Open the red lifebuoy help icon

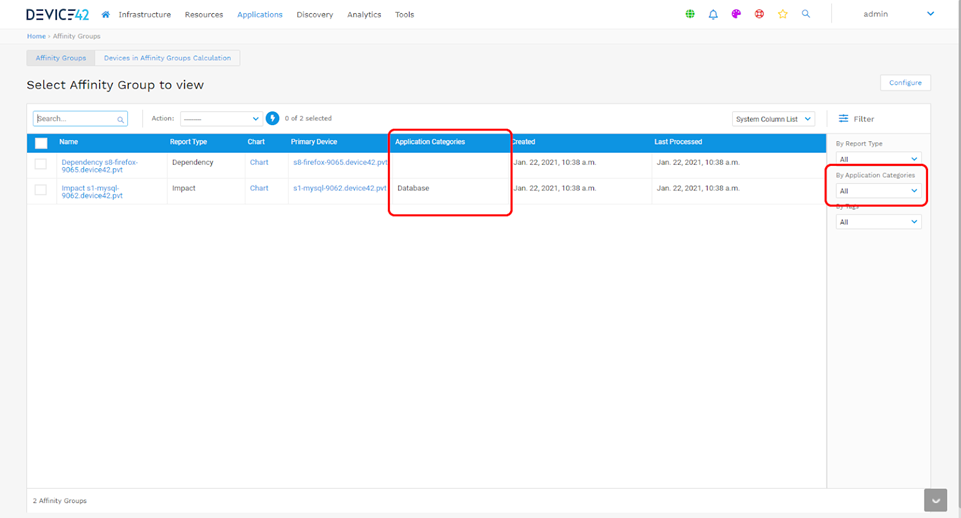[759, 15]
